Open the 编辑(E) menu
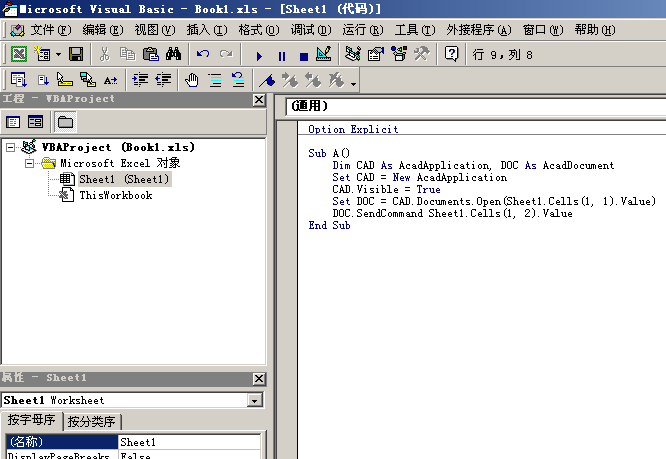Image resolution: width=666 pixels, height=459 pixels. coord(103,30)
